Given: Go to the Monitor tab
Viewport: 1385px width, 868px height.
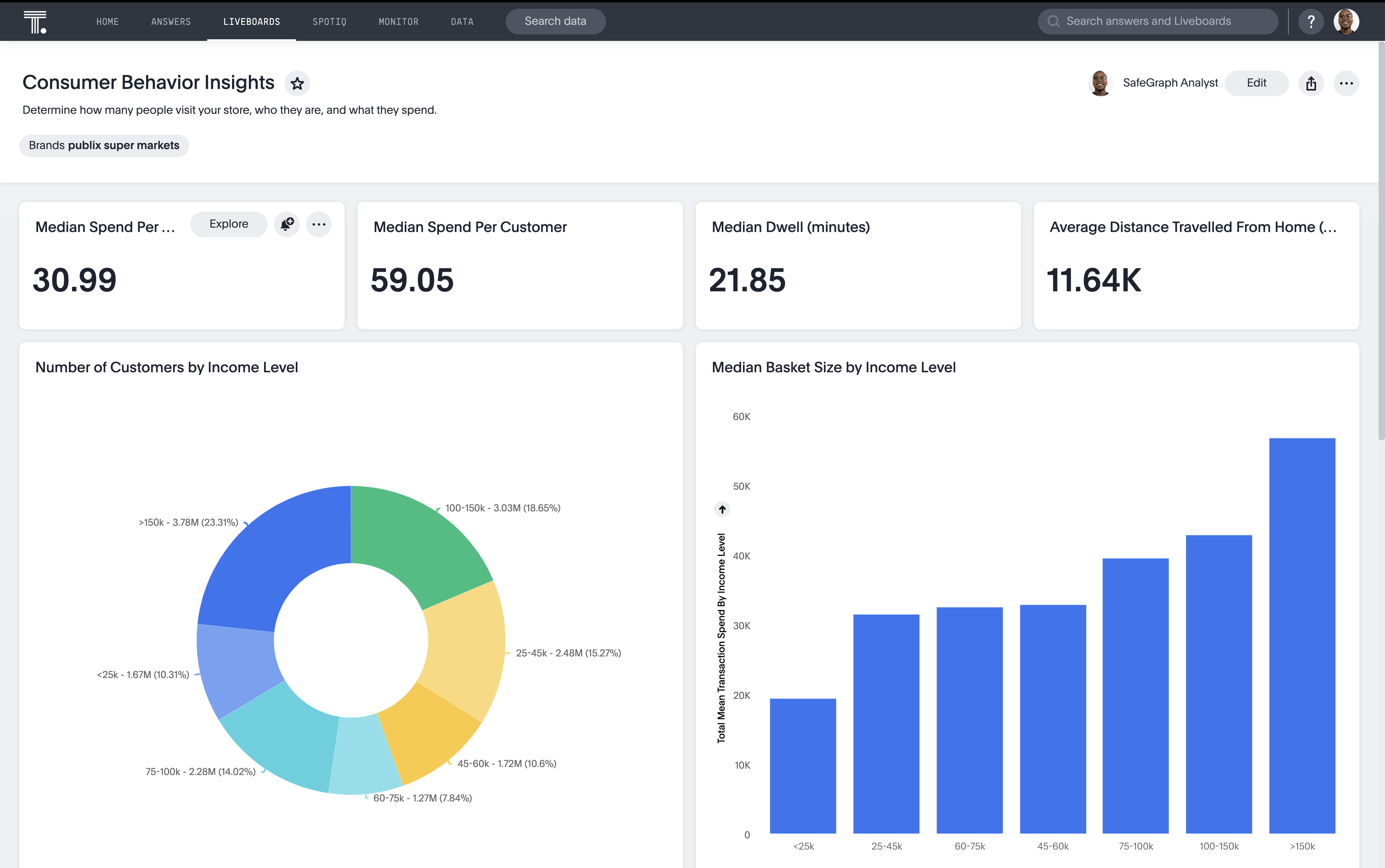Looking at the screenshot, I should [x=398, y=22].
